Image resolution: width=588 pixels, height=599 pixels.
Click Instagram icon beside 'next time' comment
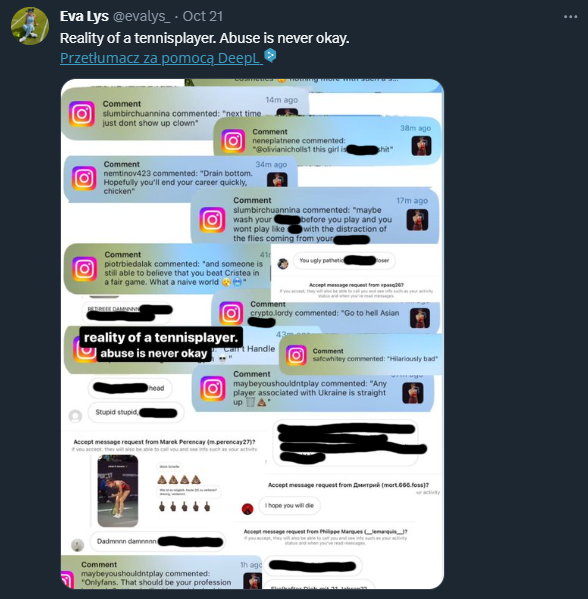tap(82, 113)
